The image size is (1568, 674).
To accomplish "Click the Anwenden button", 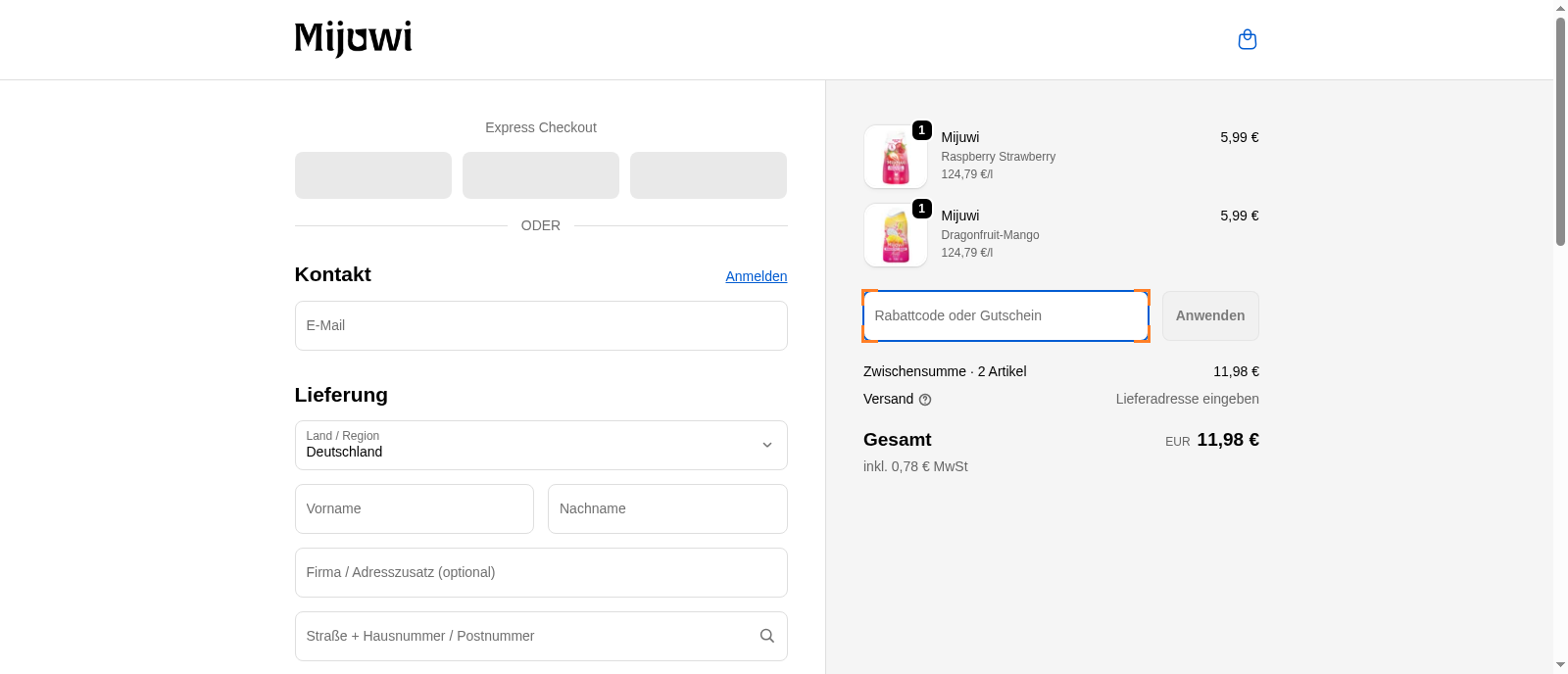I will pos(1210,315).
